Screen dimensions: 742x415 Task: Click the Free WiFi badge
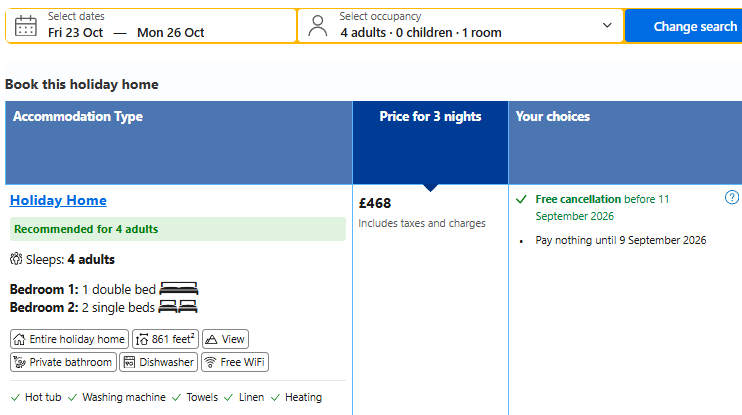235,362
